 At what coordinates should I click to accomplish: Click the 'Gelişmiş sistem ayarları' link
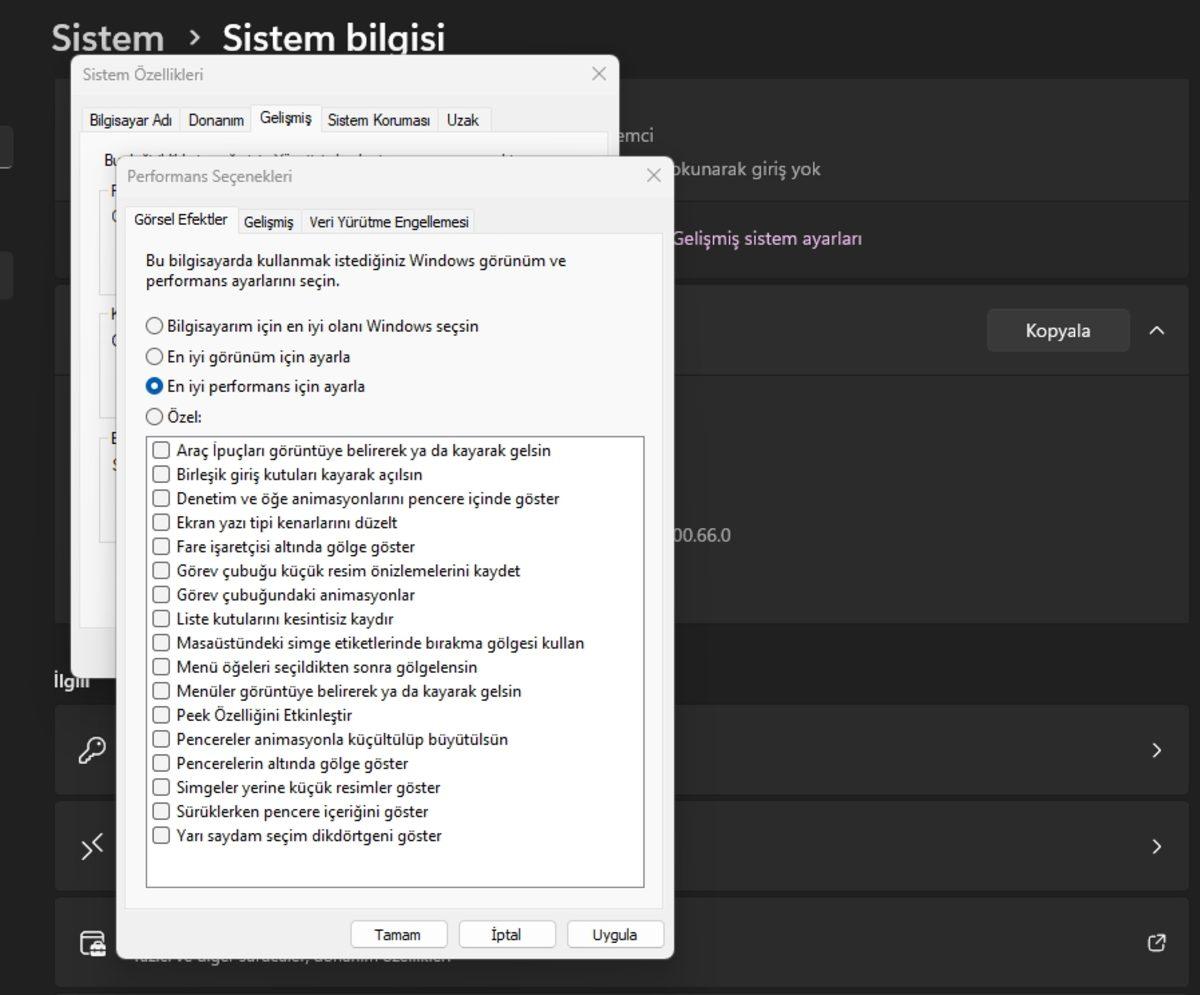click(x=766, y=239)
